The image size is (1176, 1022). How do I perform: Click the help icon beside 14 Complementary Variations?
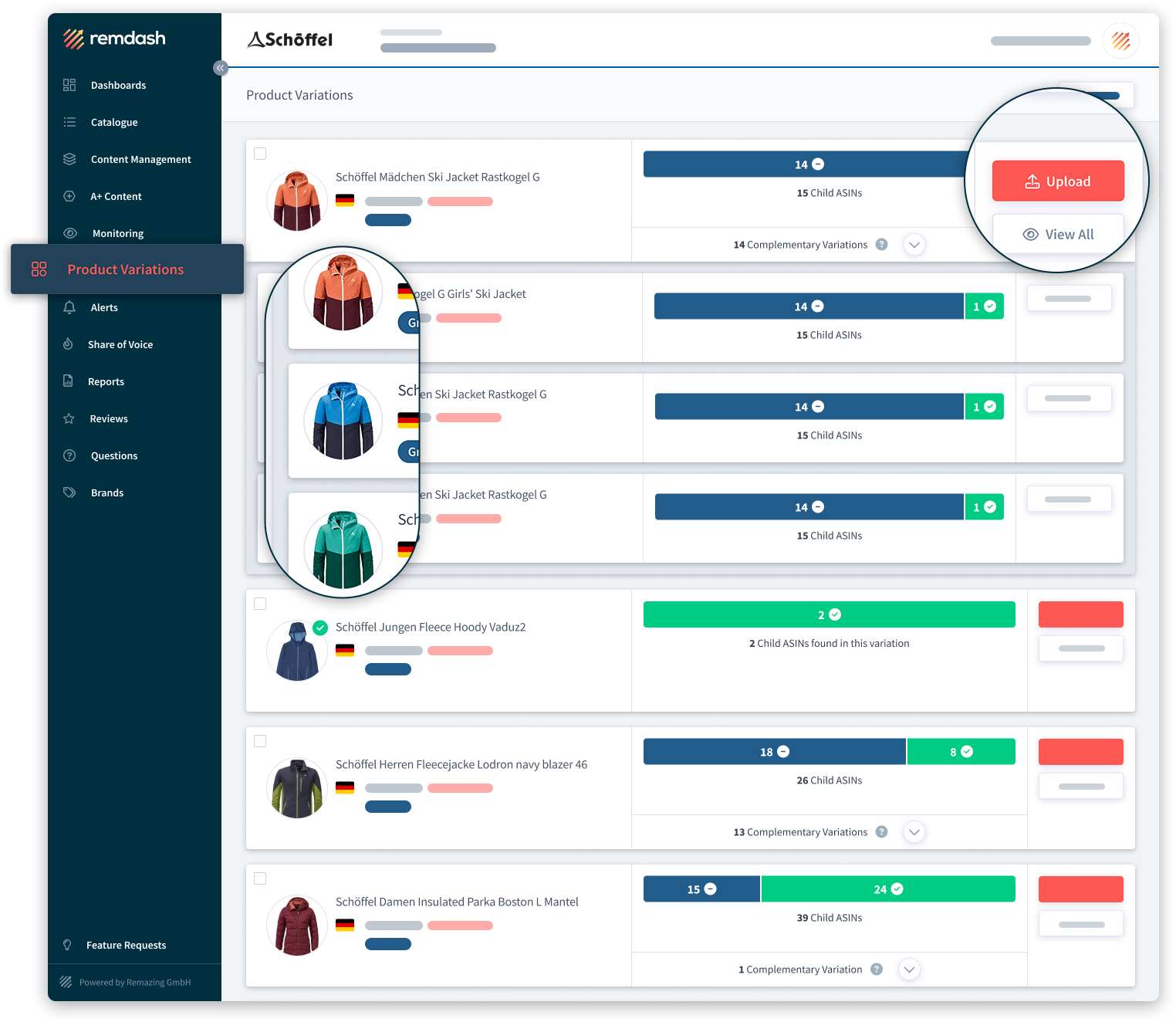pos(882,245)
